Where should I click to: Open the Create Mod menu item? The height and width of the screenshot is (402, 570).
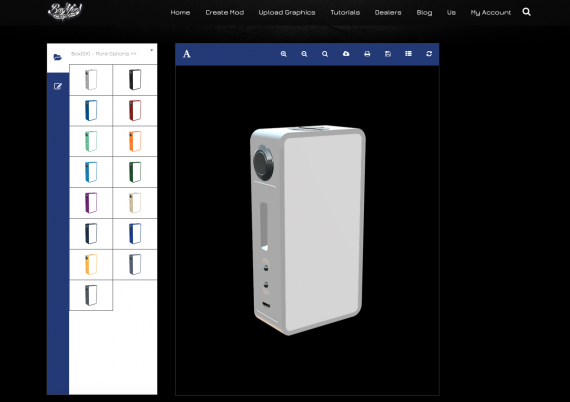click(225, 12)
